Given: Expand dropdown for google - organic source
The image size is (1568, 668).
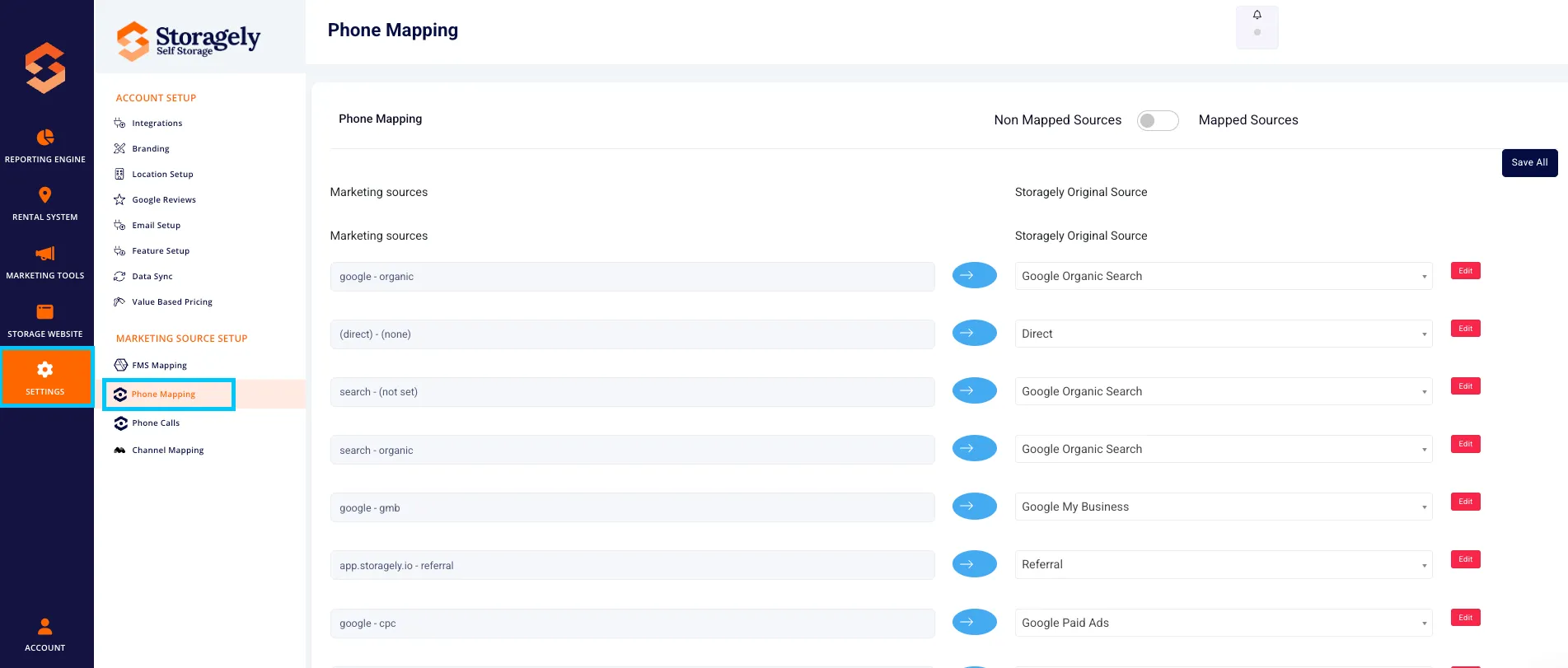Looking at the screenshot, I should coord(1224,276).
